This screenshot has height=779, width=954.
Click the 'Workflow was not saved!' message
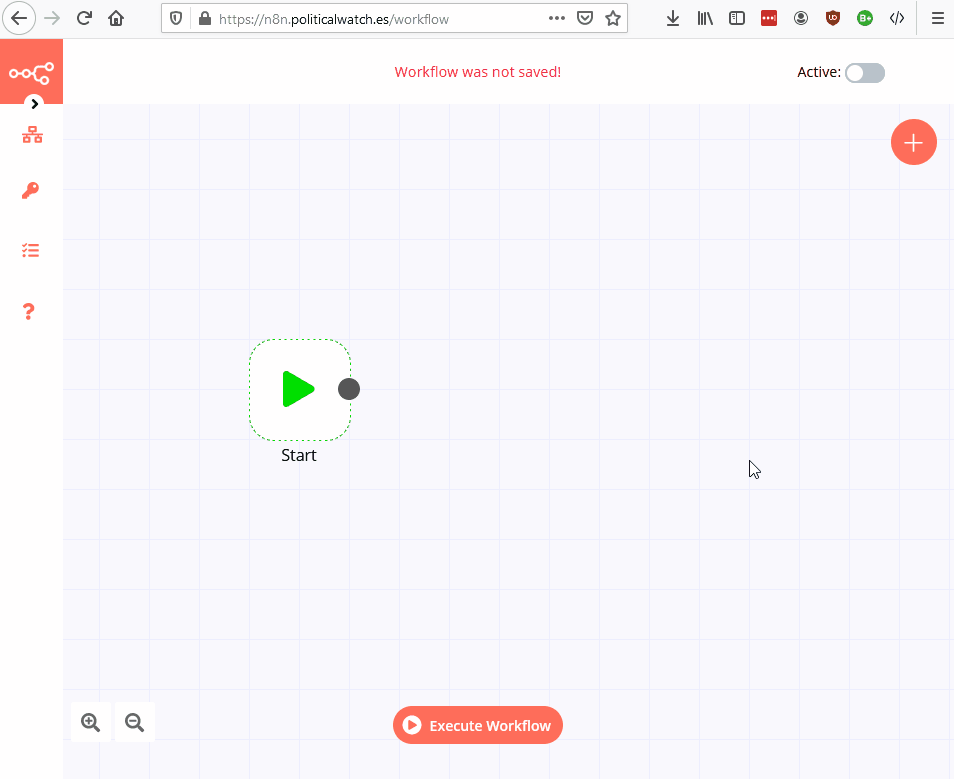[478, 72]
